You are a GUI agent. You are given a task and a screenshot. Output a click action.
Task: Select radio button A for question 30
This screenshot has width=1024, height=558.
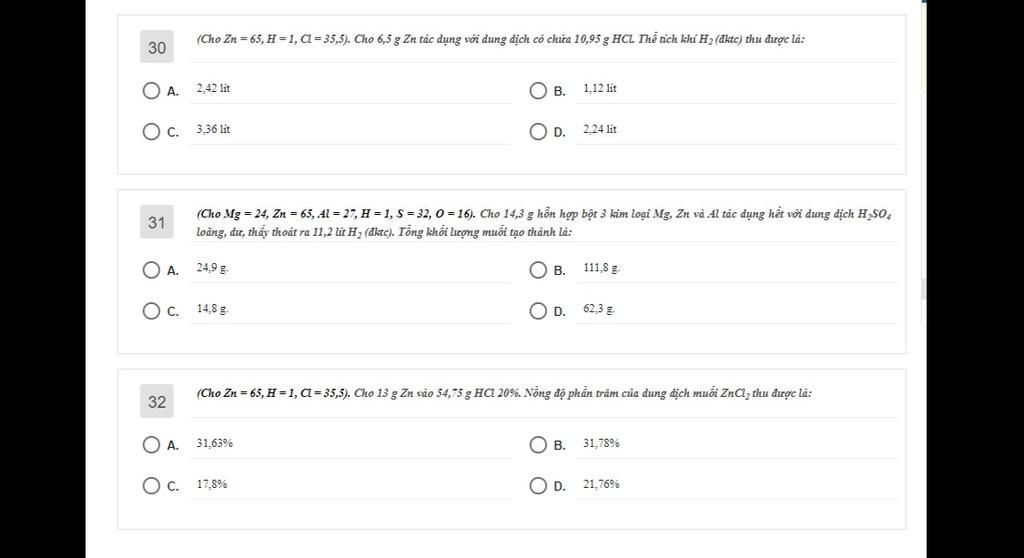coord(151,91)
